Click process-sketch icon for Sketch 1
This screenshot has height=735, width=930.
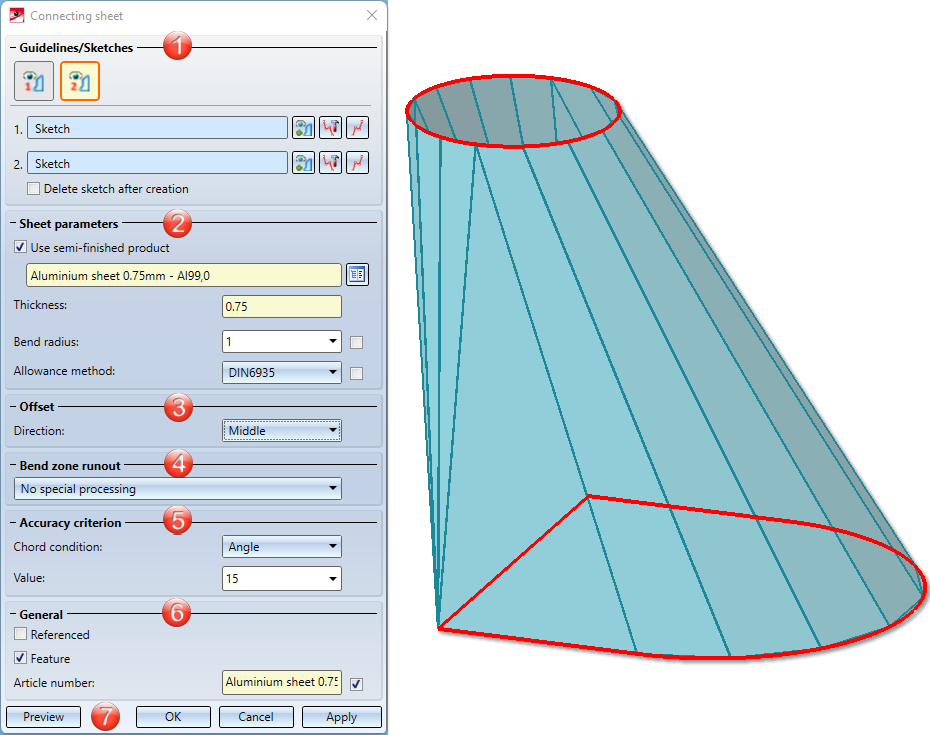[x=331, y=128]
